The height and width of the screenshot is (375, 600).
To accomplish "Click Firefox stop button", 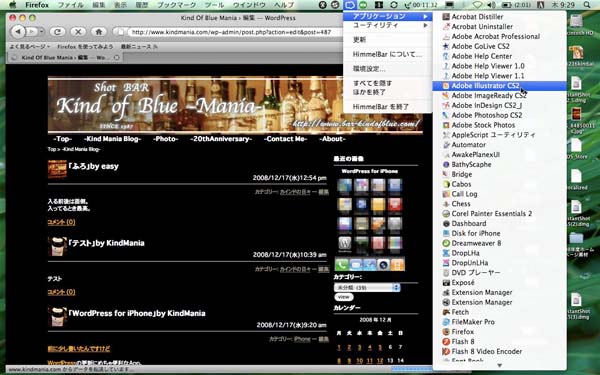I will (78, 32).
